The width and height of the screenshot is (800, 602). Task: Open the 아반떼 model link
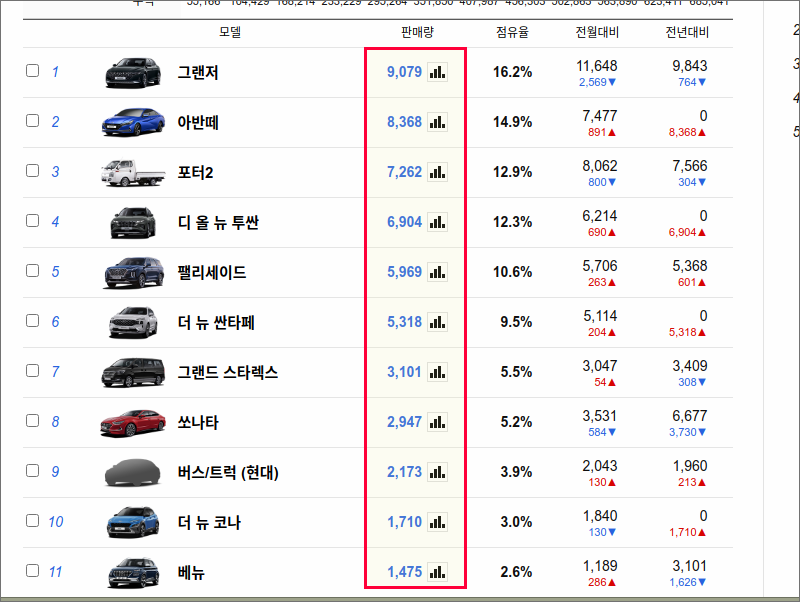pos(198,122)
